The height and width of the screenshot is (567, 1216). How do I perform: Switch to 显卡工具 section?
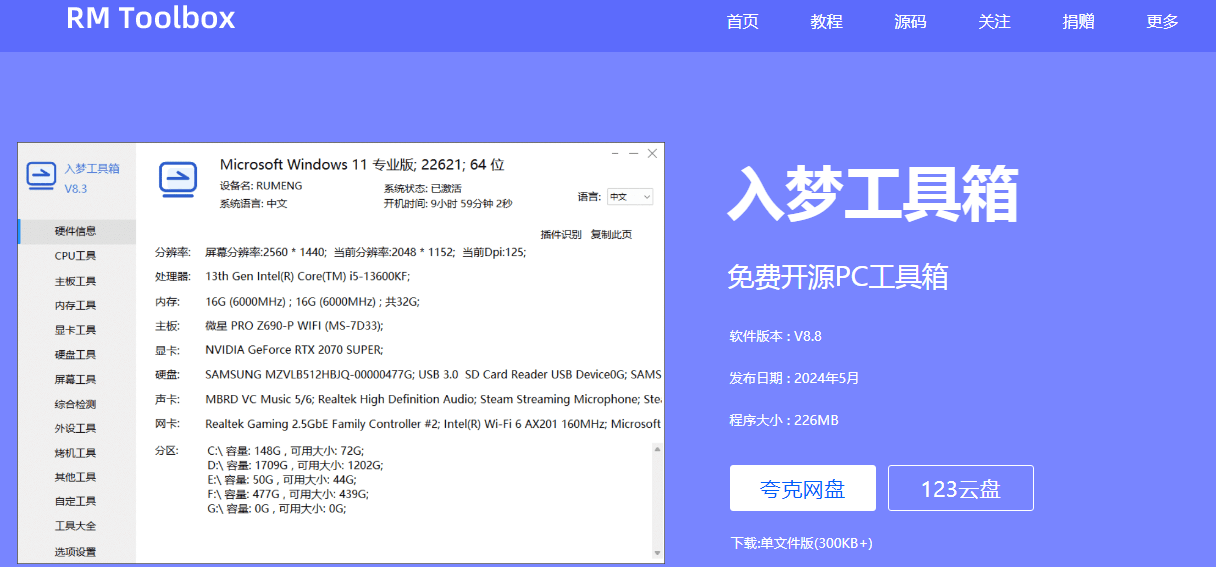point(76,330)
